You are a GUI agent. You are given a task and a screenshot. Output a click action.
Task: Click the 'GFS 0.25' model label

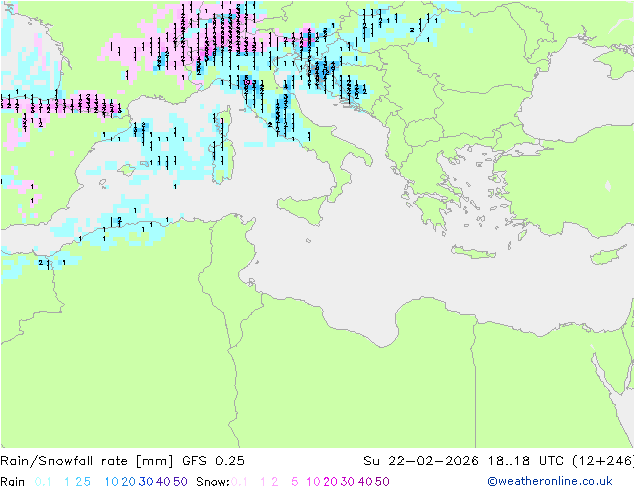[213, 461]
